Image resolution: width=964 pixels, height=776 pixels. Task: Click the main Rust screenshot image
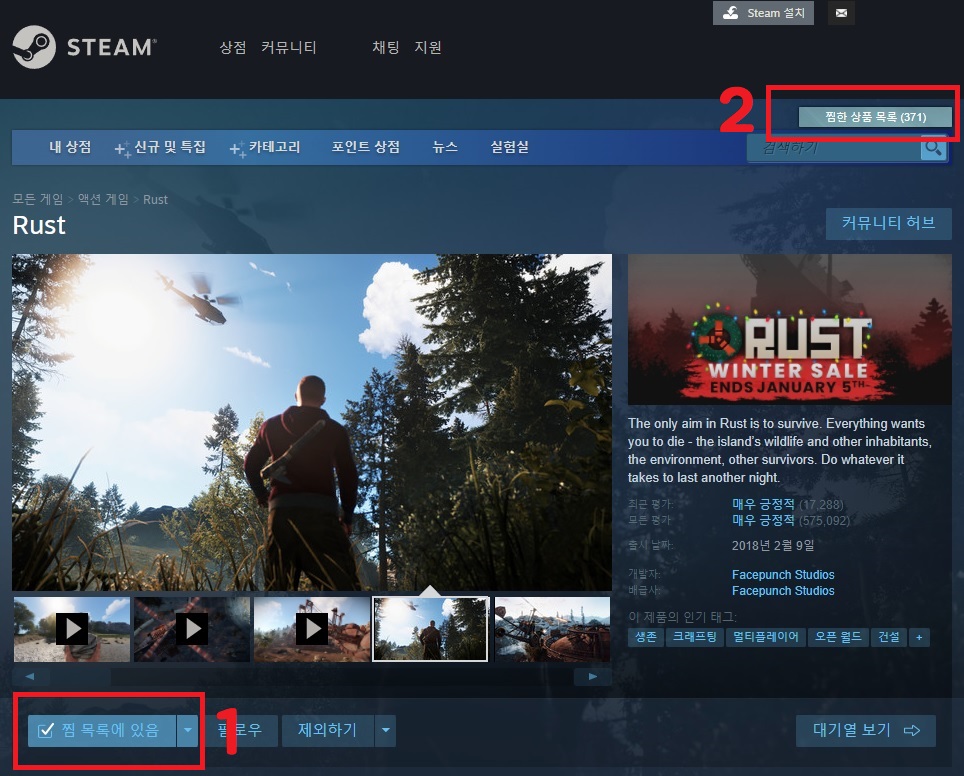[312, 422]
